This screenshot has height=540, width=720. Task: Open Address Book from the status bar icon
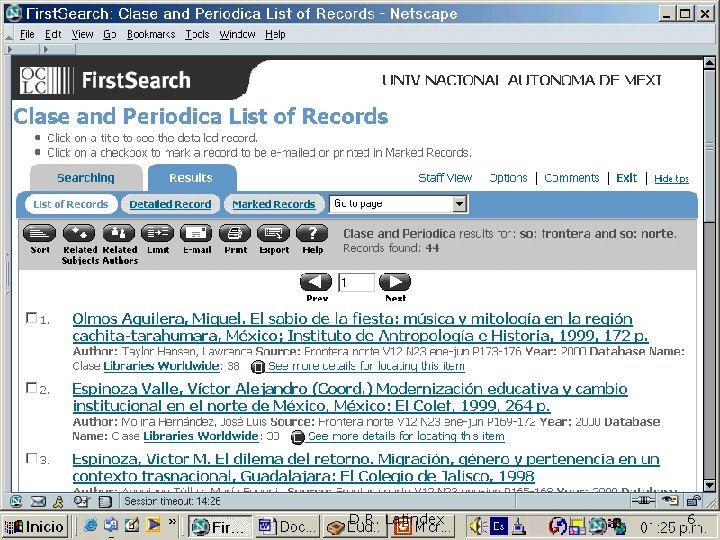(x=105, y=501)
